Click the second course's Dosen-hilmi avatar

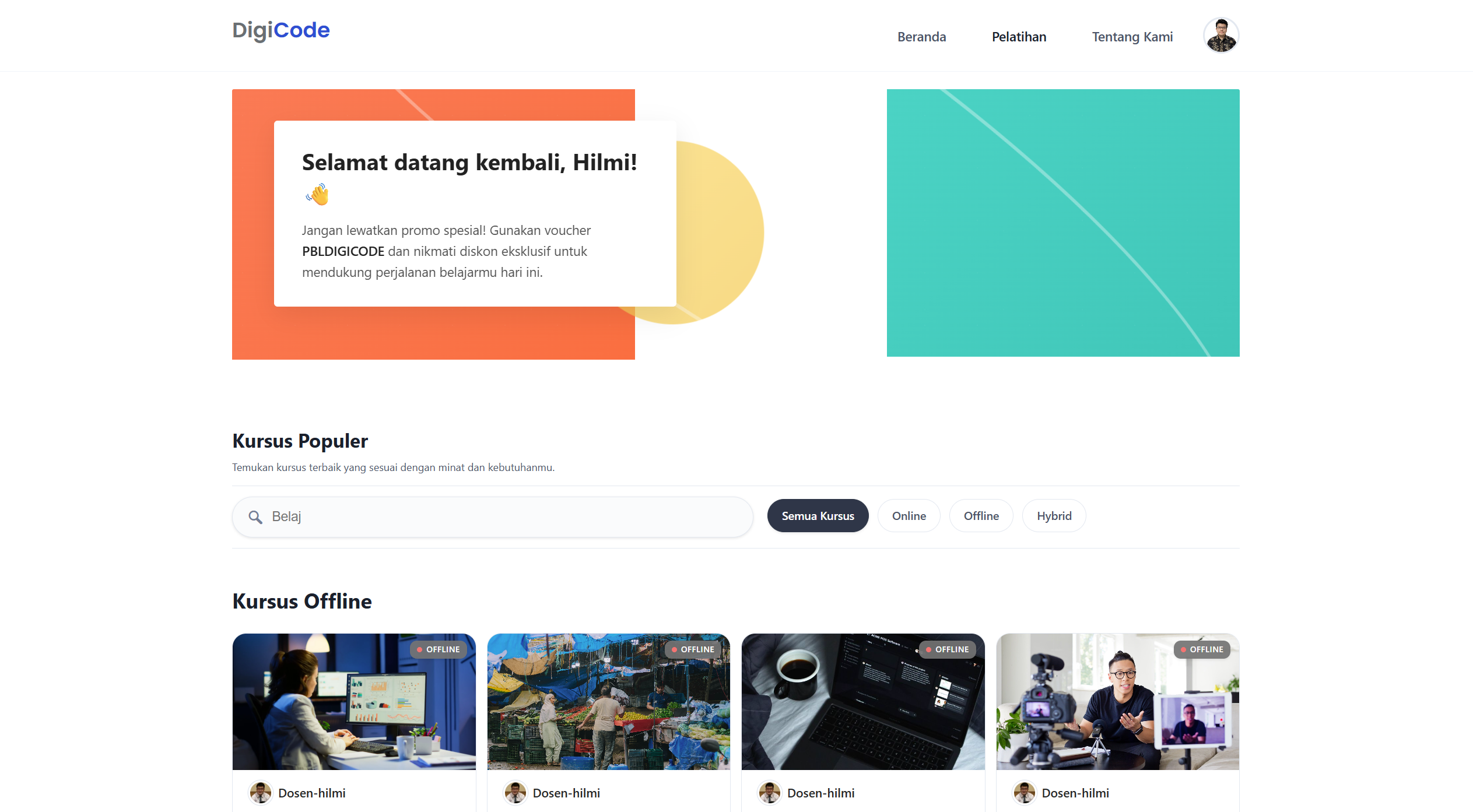click(515, 793)
